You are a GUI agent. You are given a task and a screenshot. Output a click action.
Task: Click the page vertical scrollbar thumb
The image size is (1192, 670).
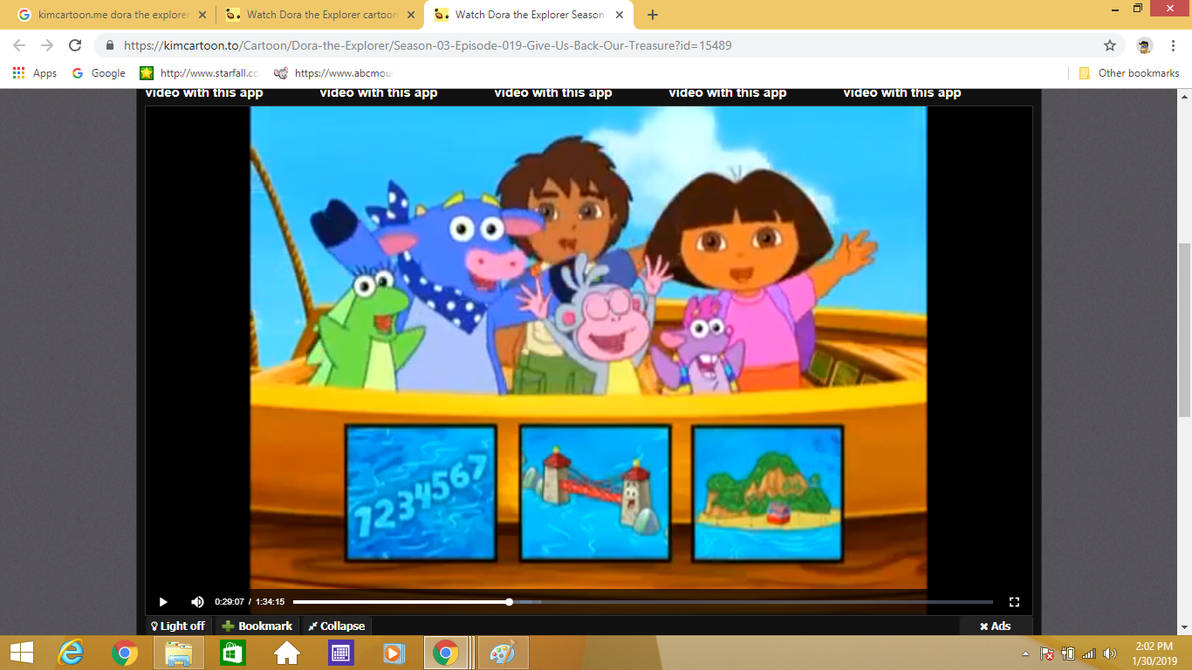[x=1184, y=329]
